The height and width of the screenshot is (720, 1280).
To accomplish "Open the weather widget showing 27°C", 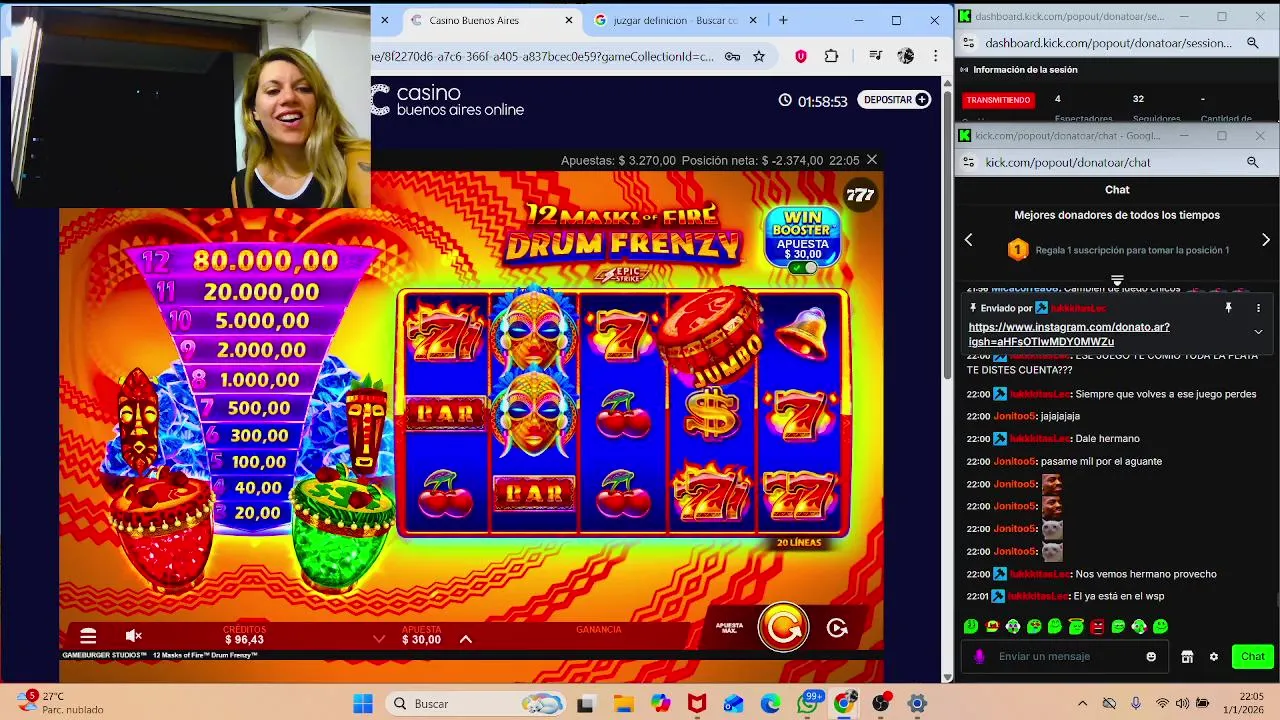I will (60, 702).
